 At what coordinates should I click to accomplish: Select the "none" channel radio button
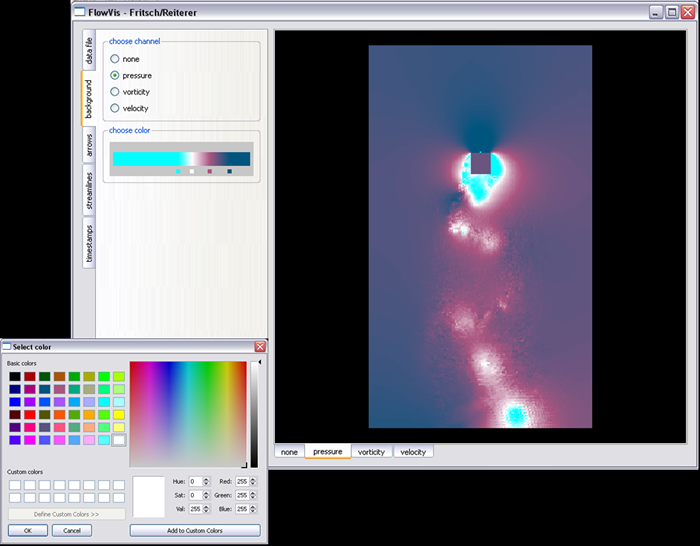[115, 59]
